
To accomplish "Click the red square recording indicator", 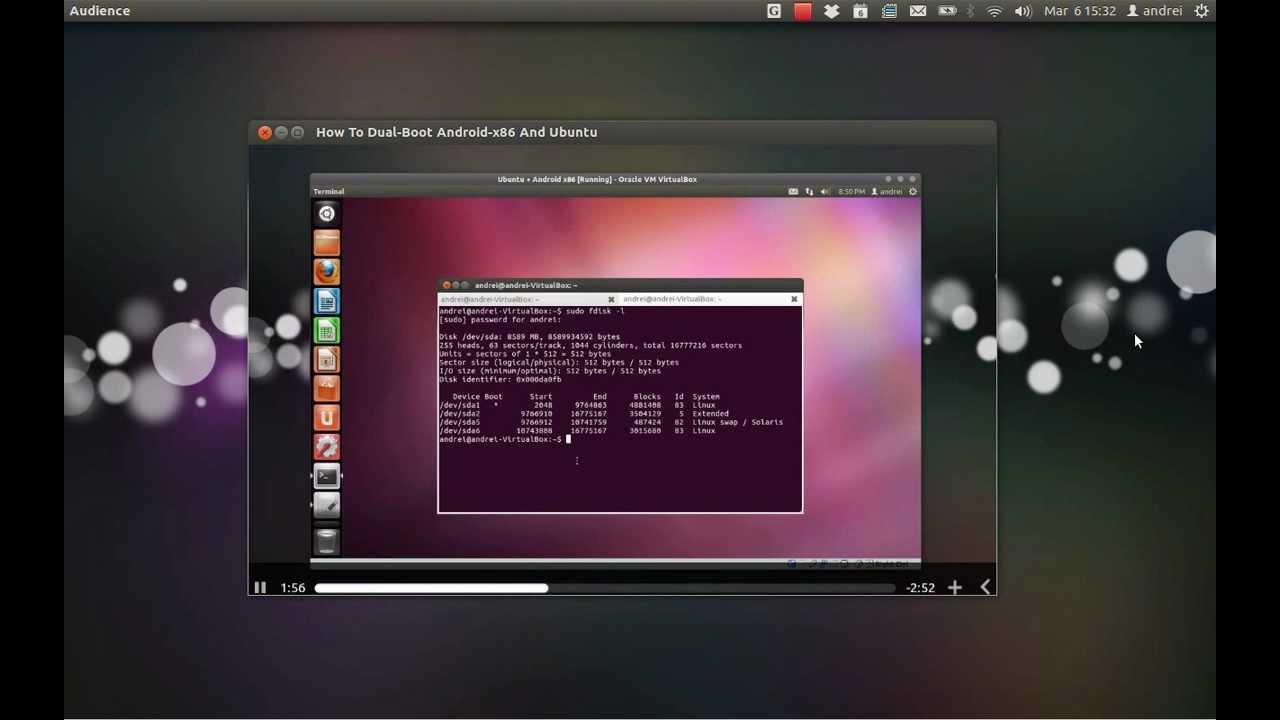I will (x=803, y=11).
